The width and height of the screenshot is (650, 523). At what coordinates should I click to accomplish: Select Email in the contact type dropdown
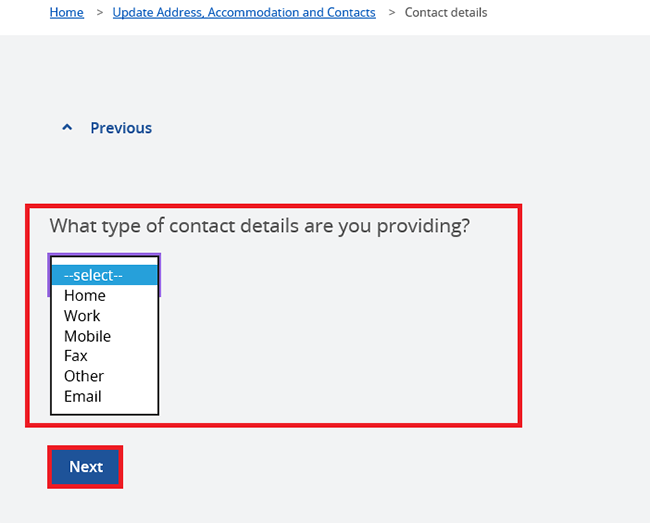(x=104, y=397)
